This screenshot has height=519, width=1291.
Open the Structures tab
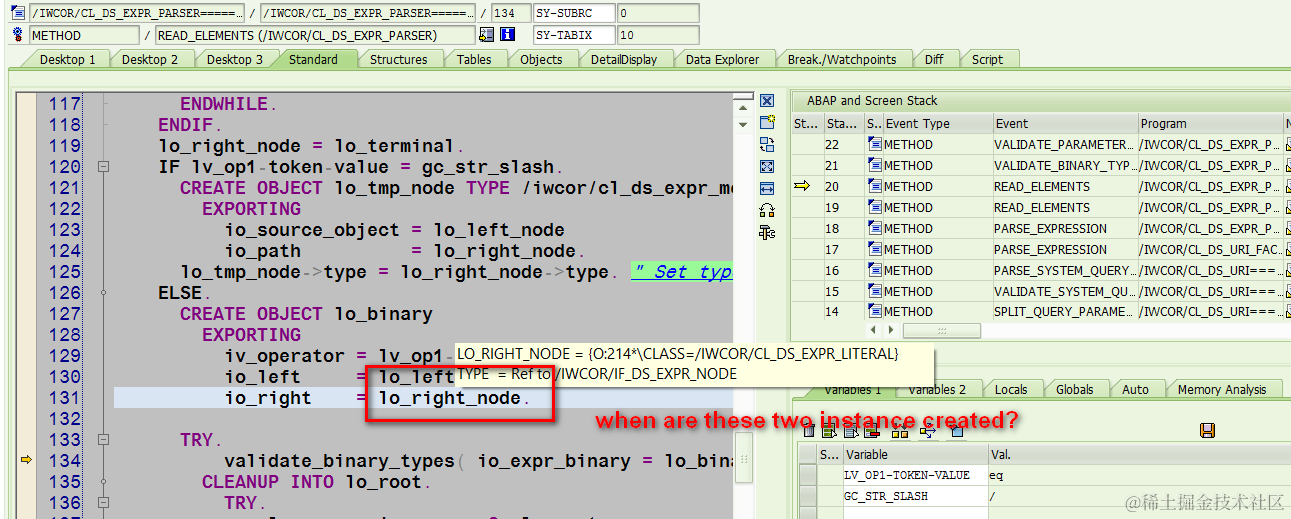coord(398,59)
